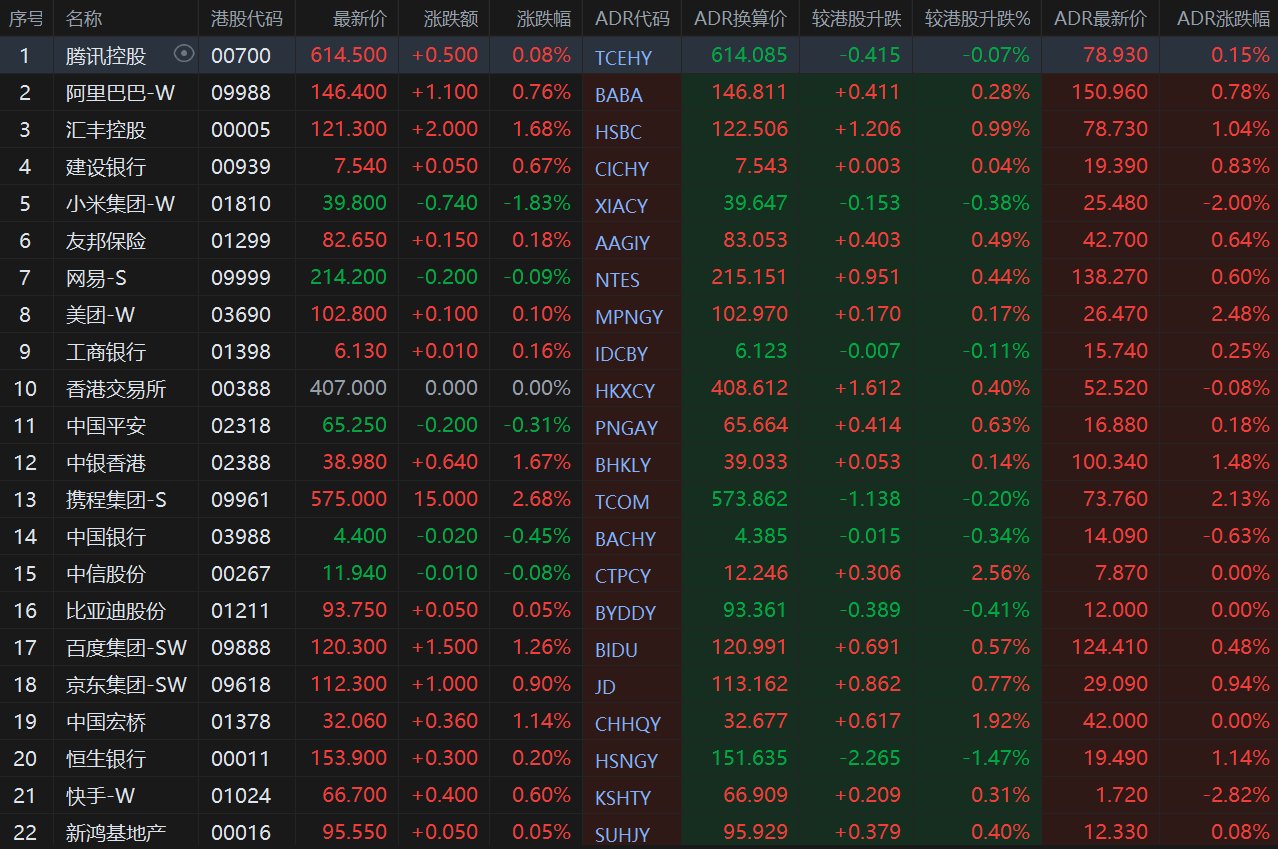Click the HSNGY ADR code
The height and width of the screenshot is (849, 1278).
pyautogui.click(x=624, y=761)
